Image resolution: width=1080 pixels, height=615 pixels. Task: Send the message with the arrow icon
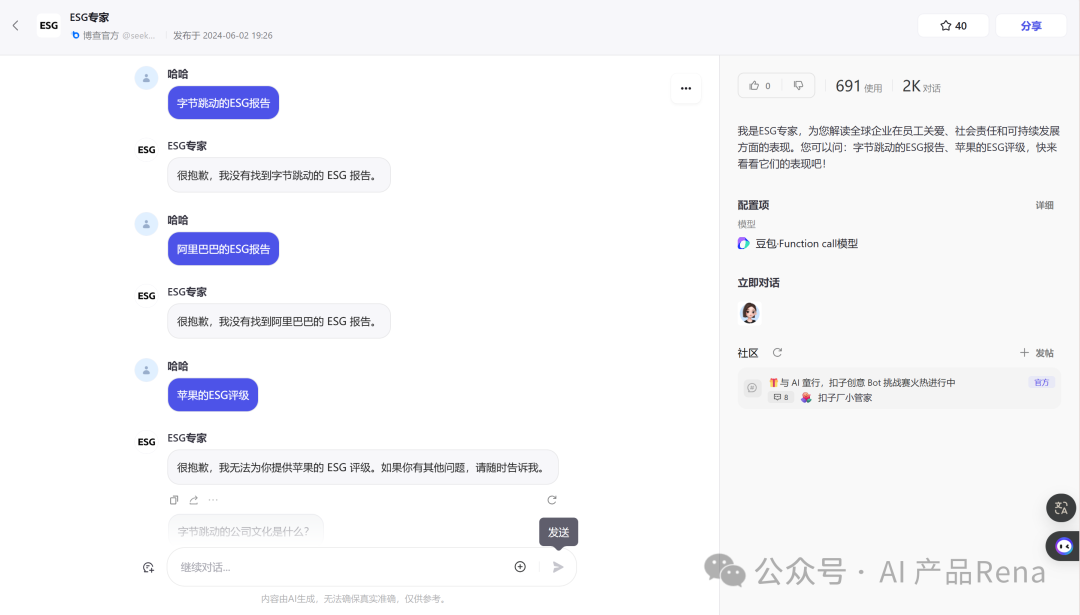click(x=558, y=566)
